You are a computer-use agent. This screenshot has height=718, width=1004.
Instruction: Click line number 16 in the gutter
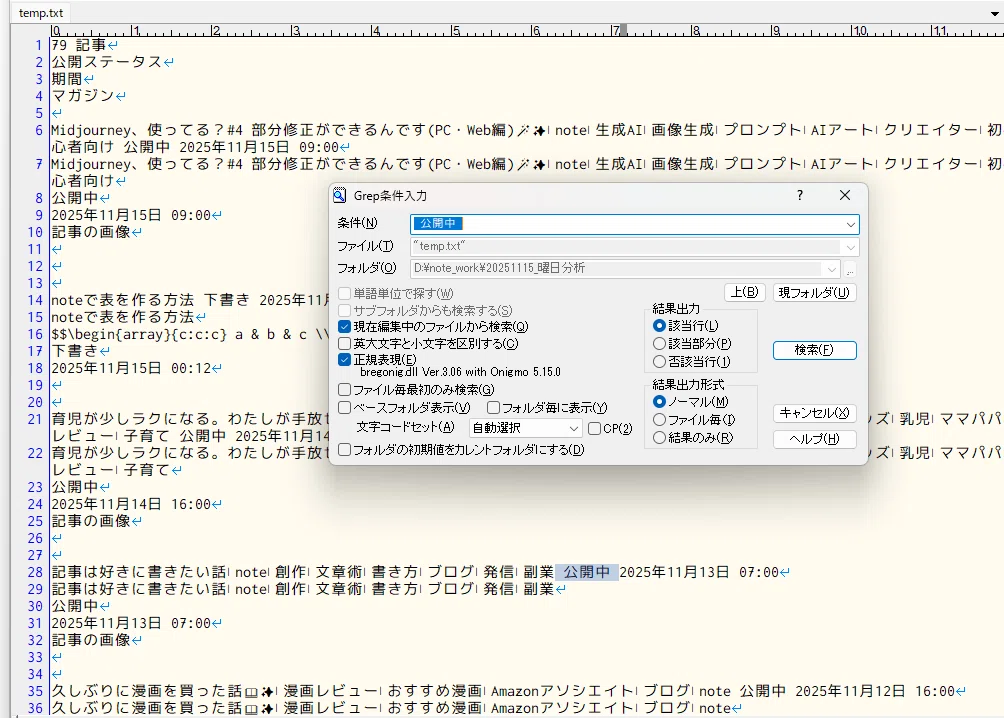point(35,334)
